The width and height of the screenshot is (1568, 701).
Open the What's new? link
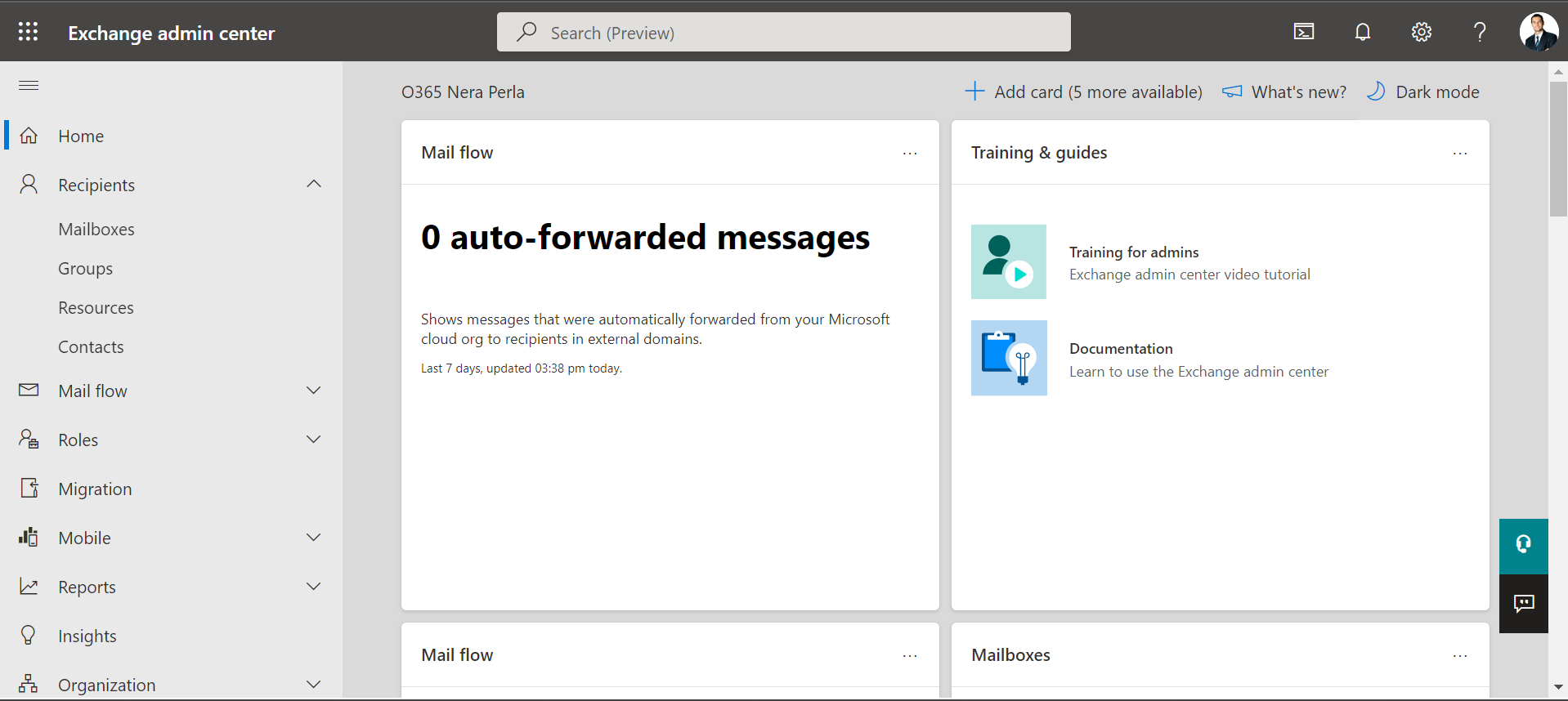coord(1284,92)
